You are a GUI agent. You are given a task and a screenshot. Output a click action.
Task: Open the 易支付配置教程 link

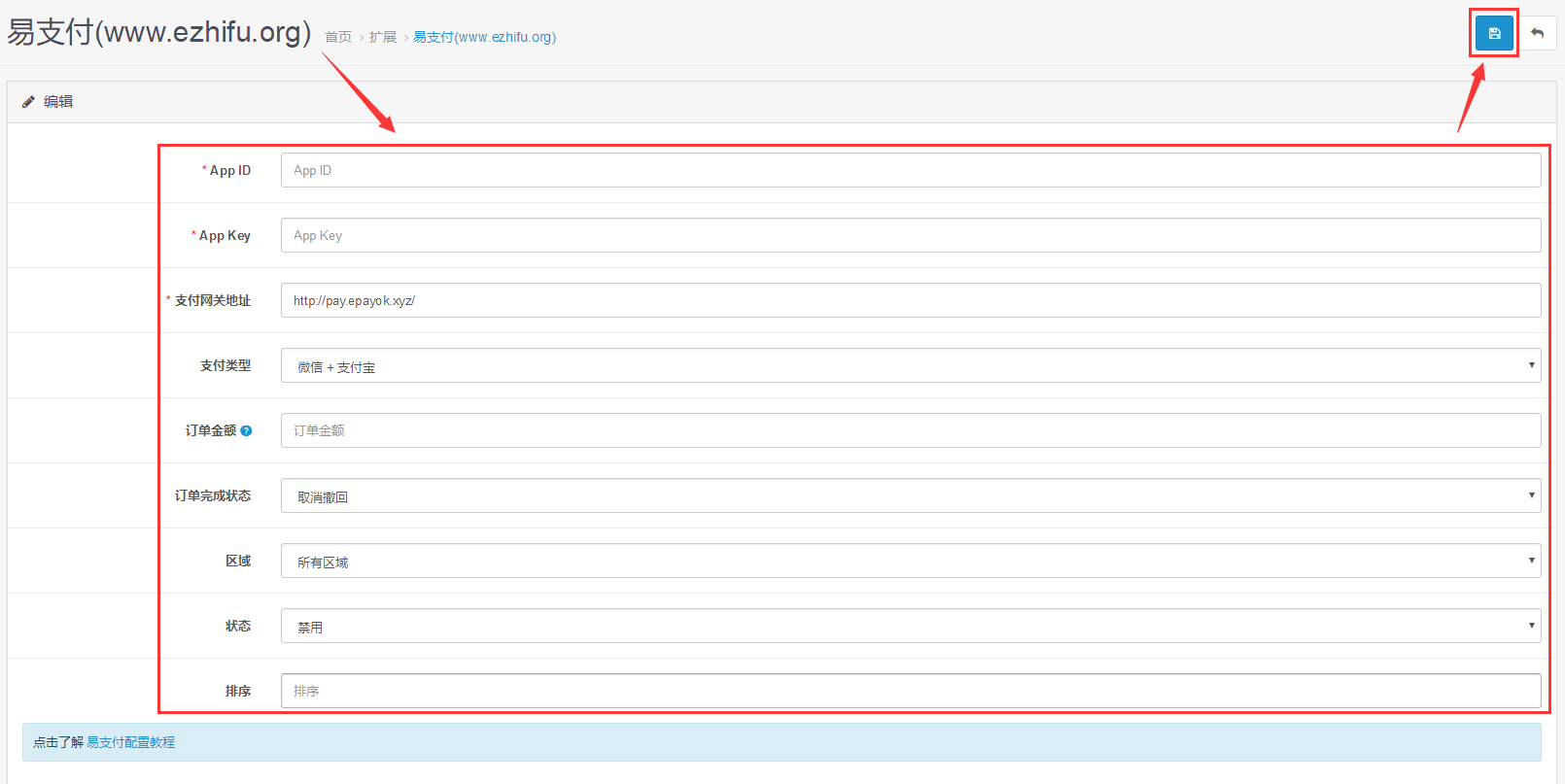[x=130, y=742]
